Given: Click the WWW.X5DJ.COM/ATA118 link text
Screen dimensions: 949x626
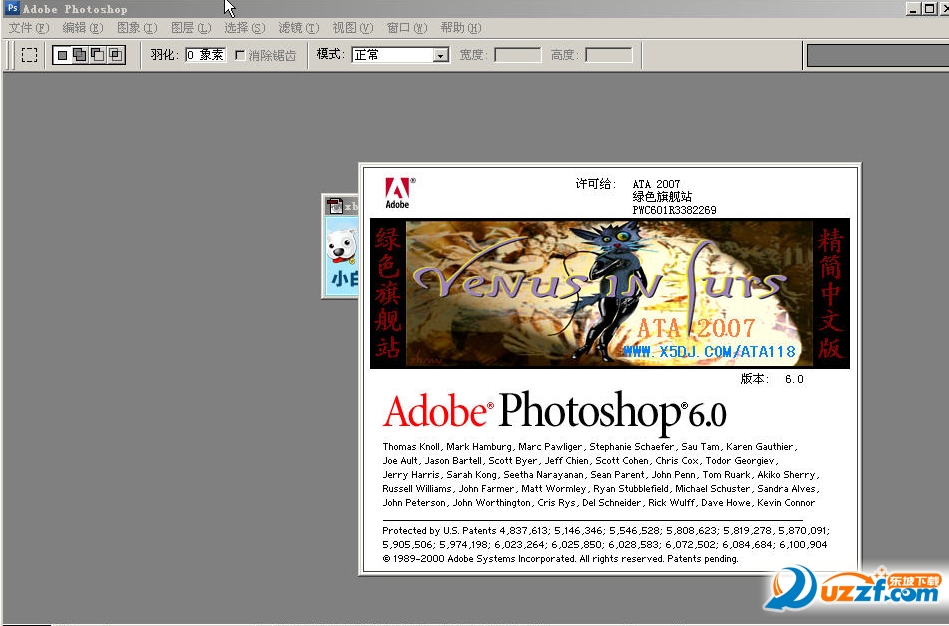Looking at the screenshot, I should point(709,352).
